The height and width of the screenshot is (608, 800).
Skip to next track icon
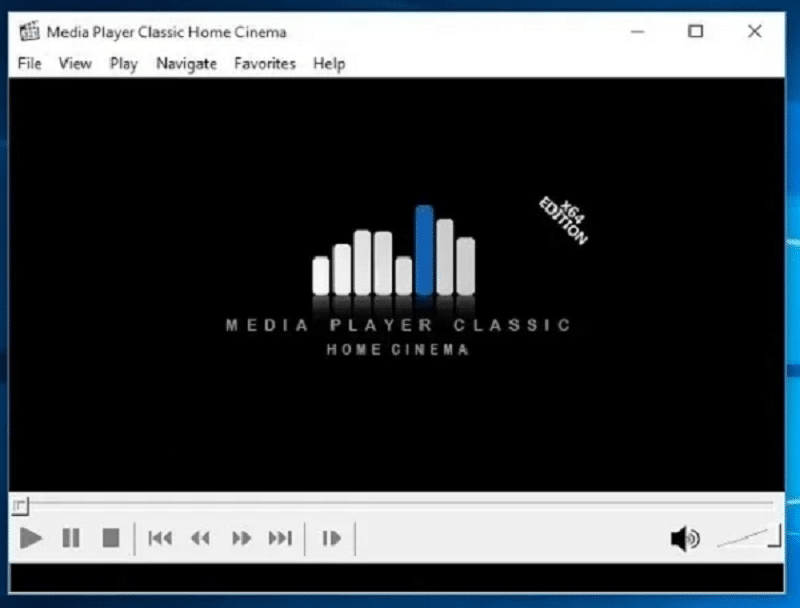pos(280,539)
